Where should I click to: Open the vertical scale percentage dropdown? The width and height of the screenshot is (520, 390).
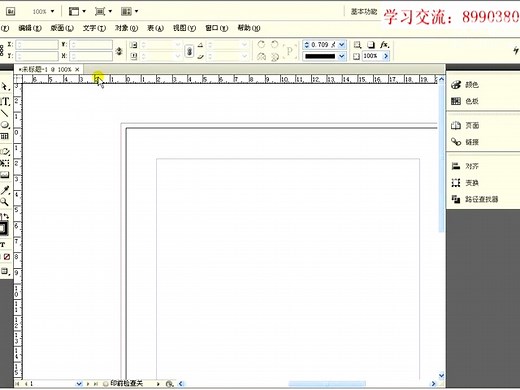178,56
